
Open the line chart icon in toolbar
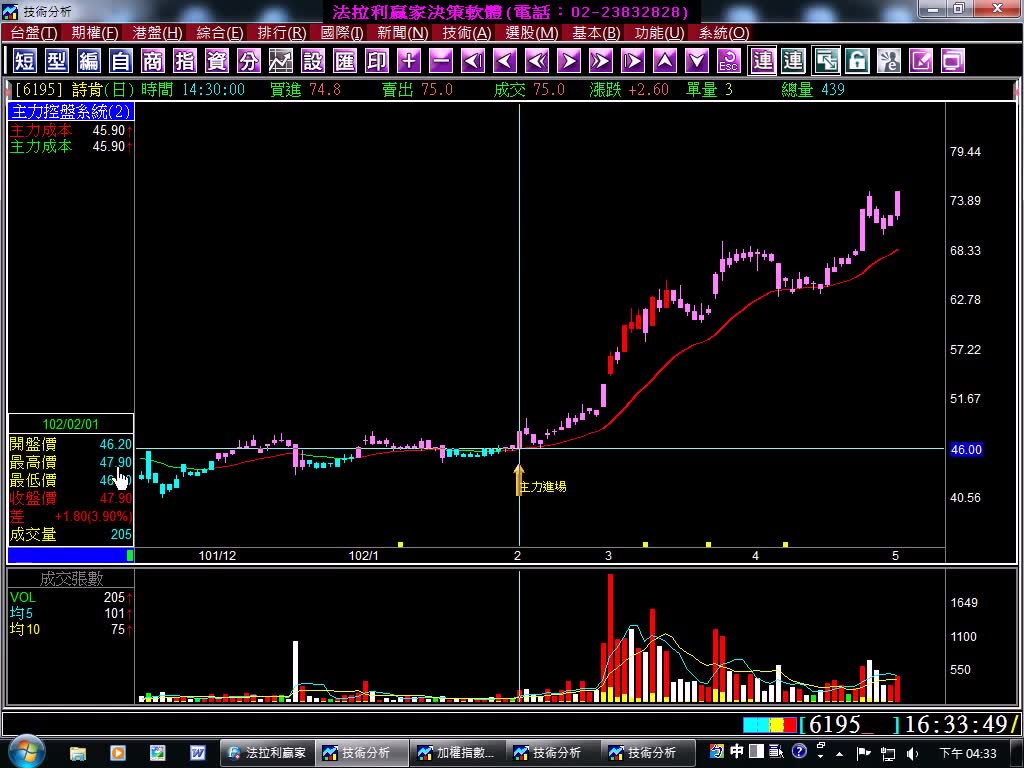[x=281, y=61]
